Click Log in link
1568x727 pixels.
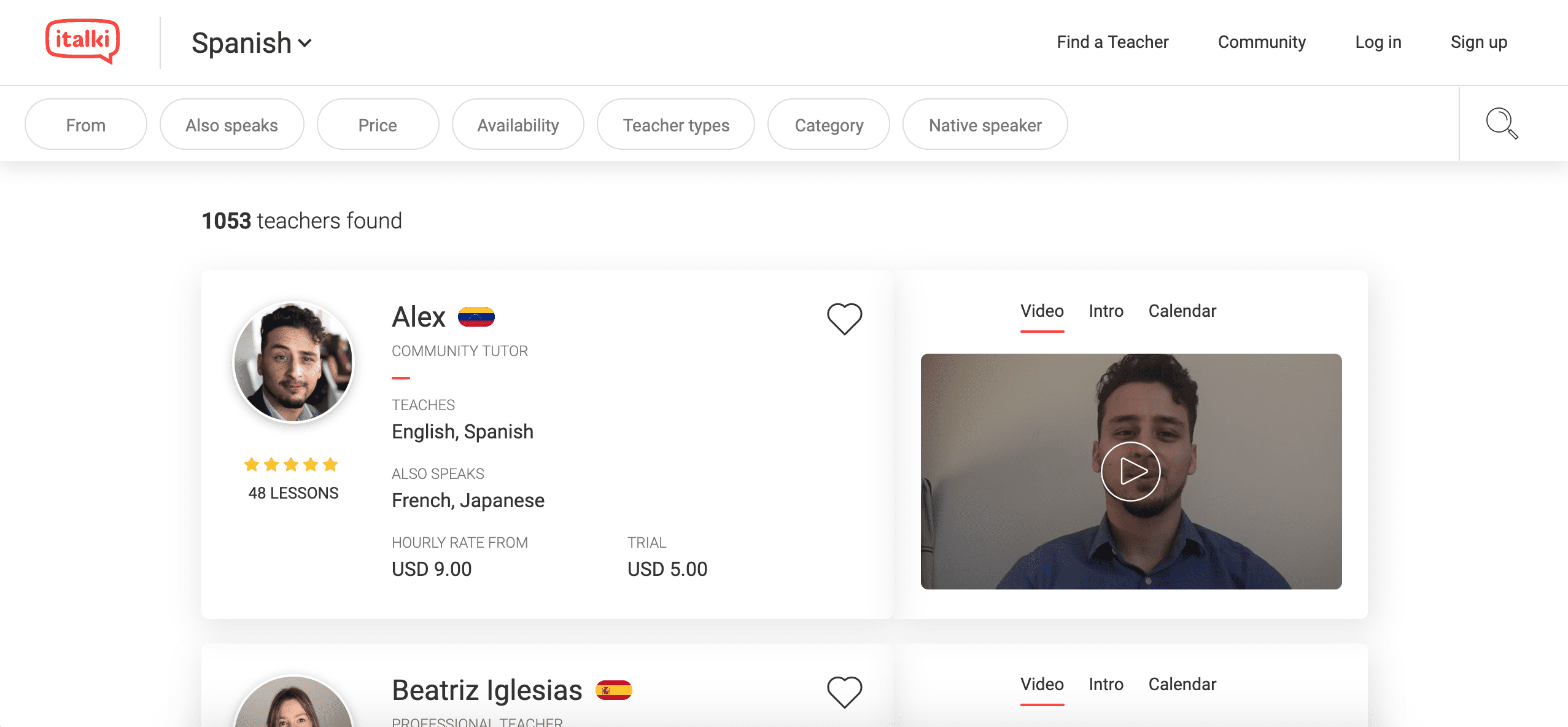1378,42
